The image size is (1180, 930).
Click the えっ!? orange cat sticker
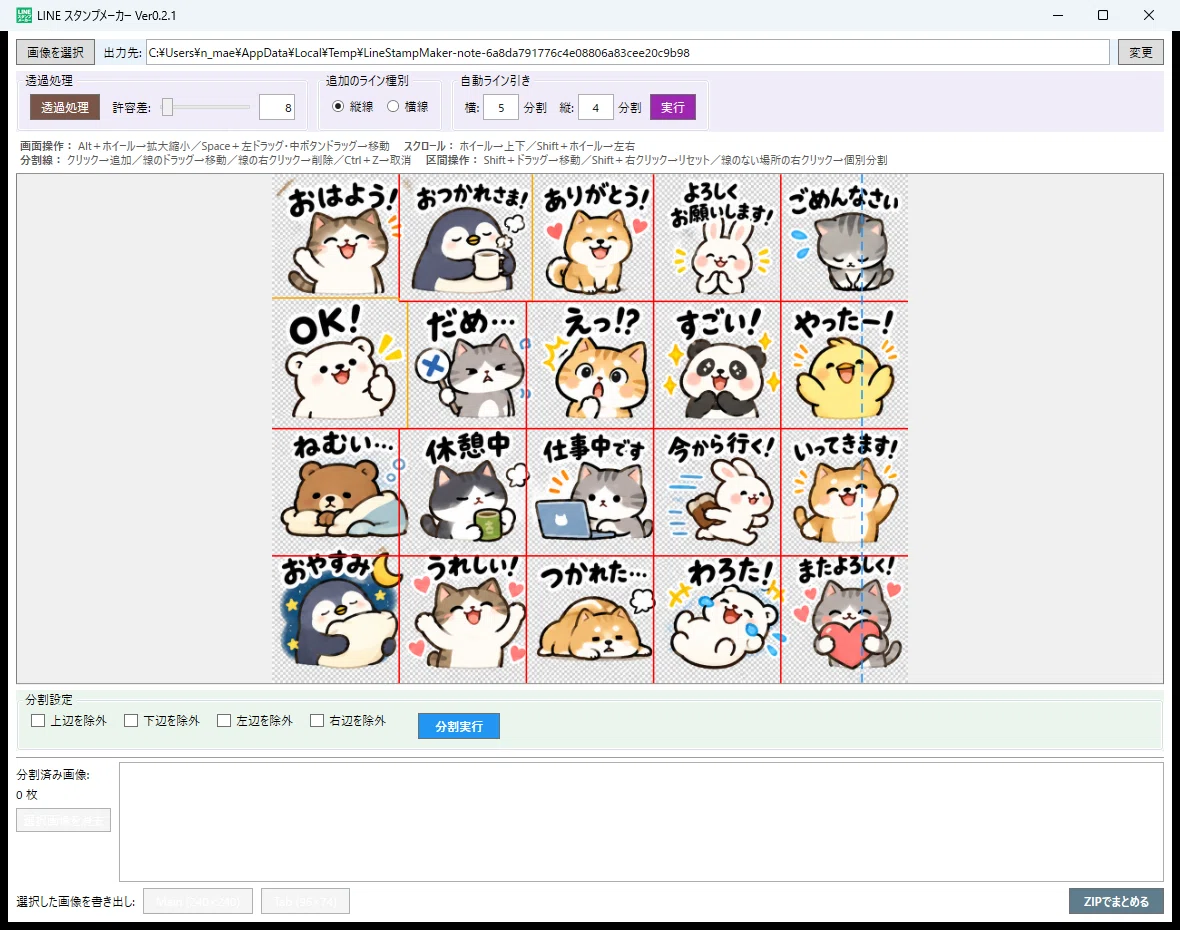[x=591, y=365]
